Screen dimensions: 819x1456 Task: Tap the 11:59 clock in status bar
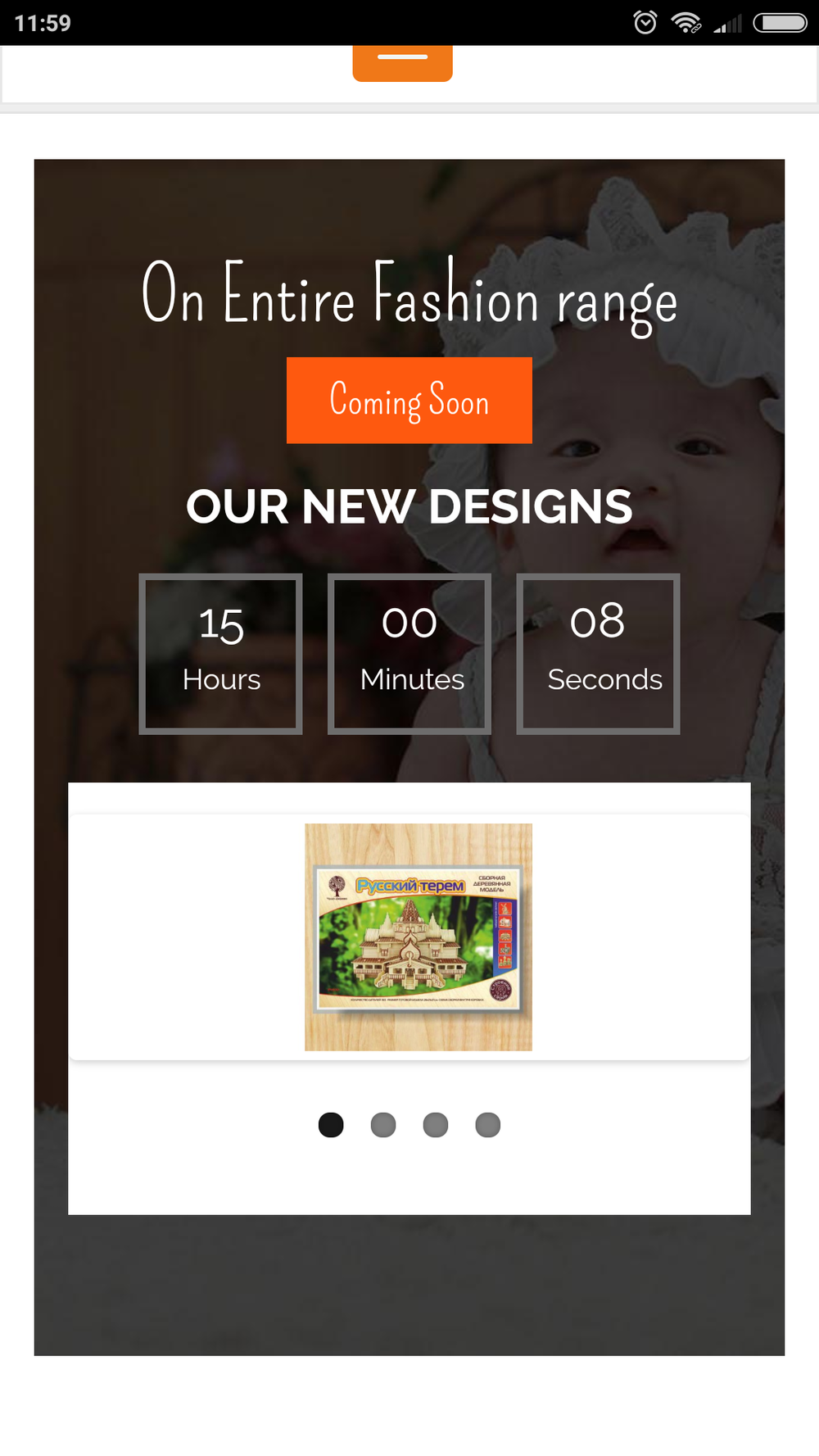[43, 23]
